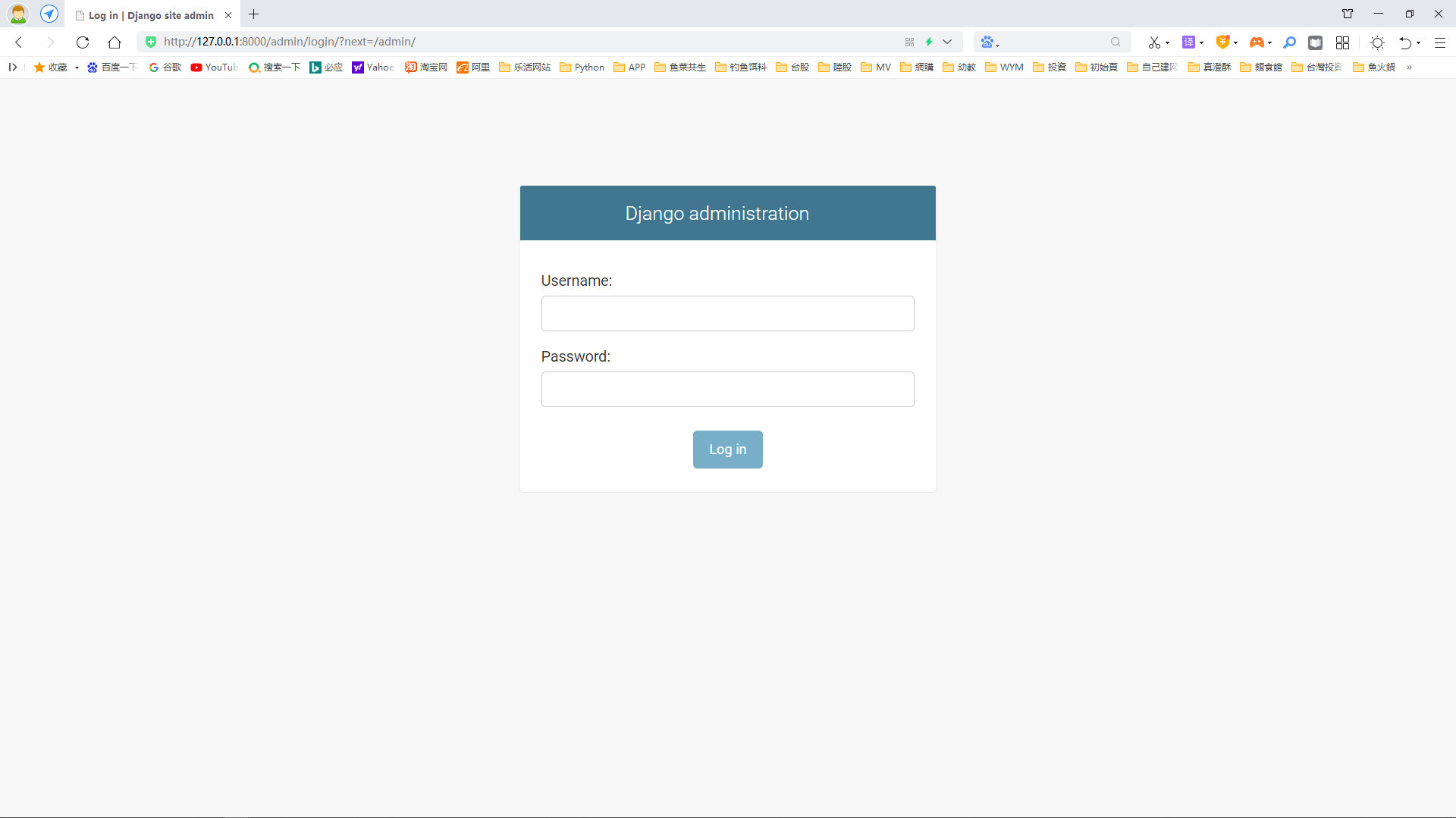Open the home page icon
Viewport: 1456px width, 818px height.
tap(115, 42)
